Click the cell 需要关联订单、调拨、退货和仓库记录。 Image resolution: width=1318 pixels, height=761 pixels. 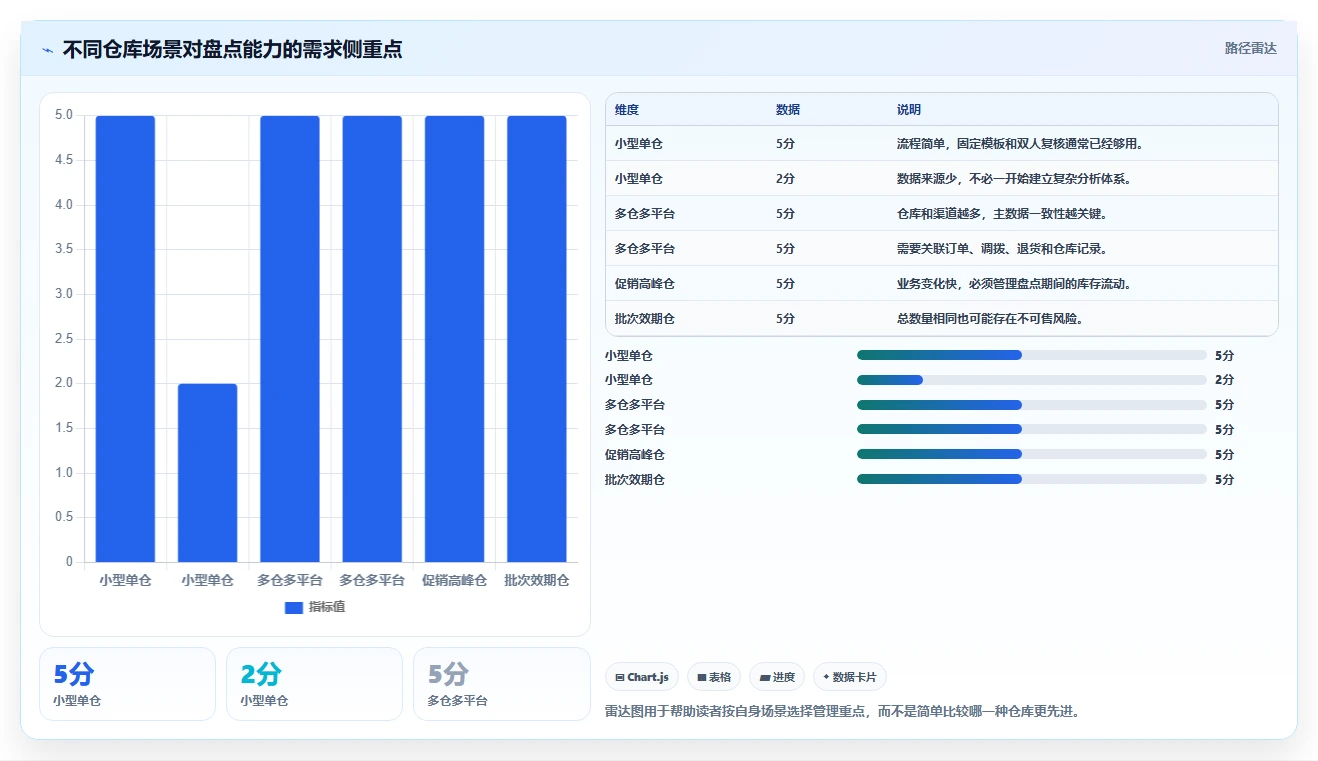(x=1002, y=249)
